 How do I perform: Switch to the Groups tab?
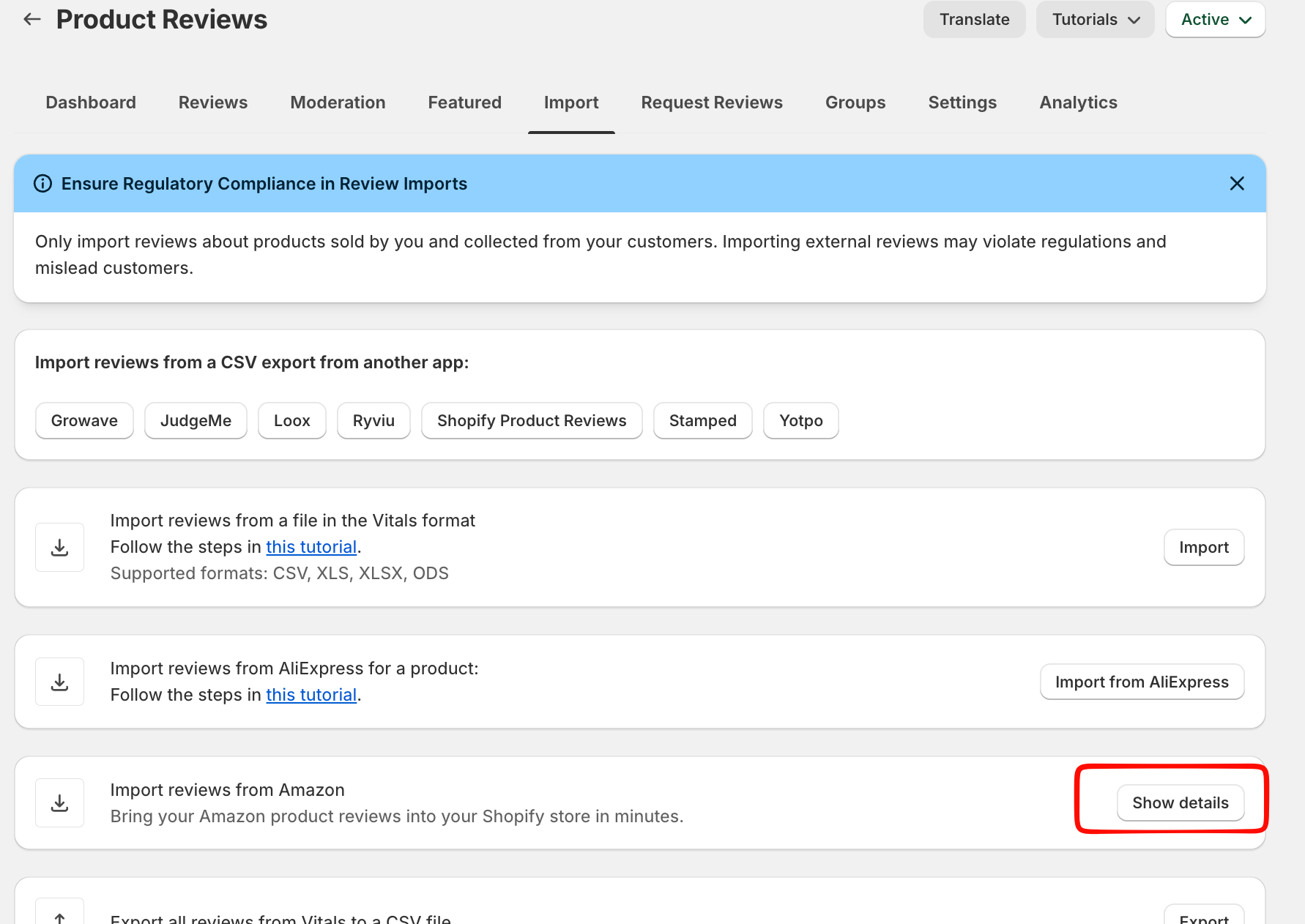[x=855, y=103]
